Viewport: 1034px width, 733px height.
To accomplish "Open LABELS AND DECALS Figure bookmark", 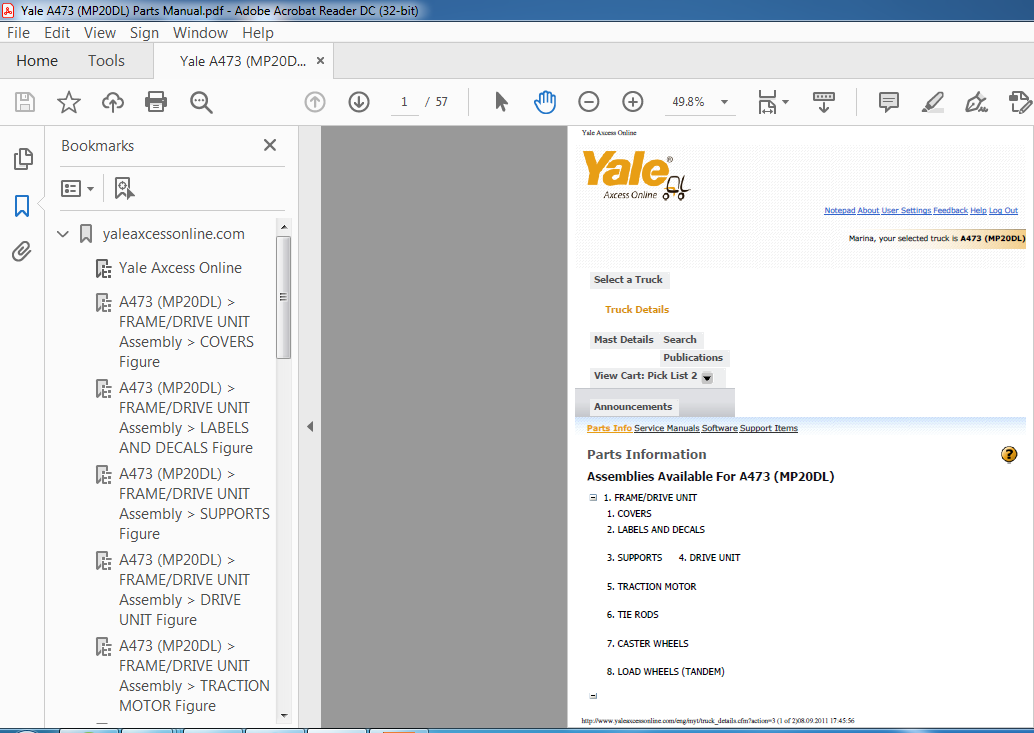I will [186, 418].
